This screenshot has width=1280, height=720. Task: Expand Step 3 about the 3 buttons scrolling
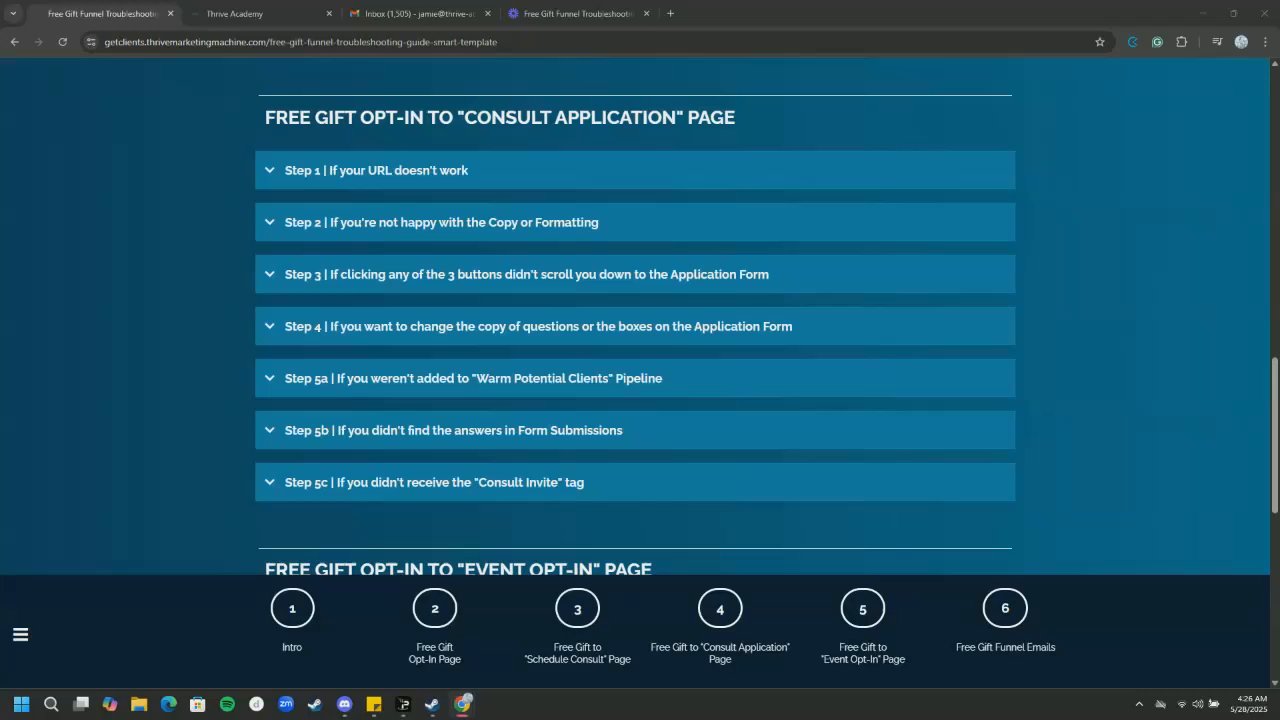[635, 274]
